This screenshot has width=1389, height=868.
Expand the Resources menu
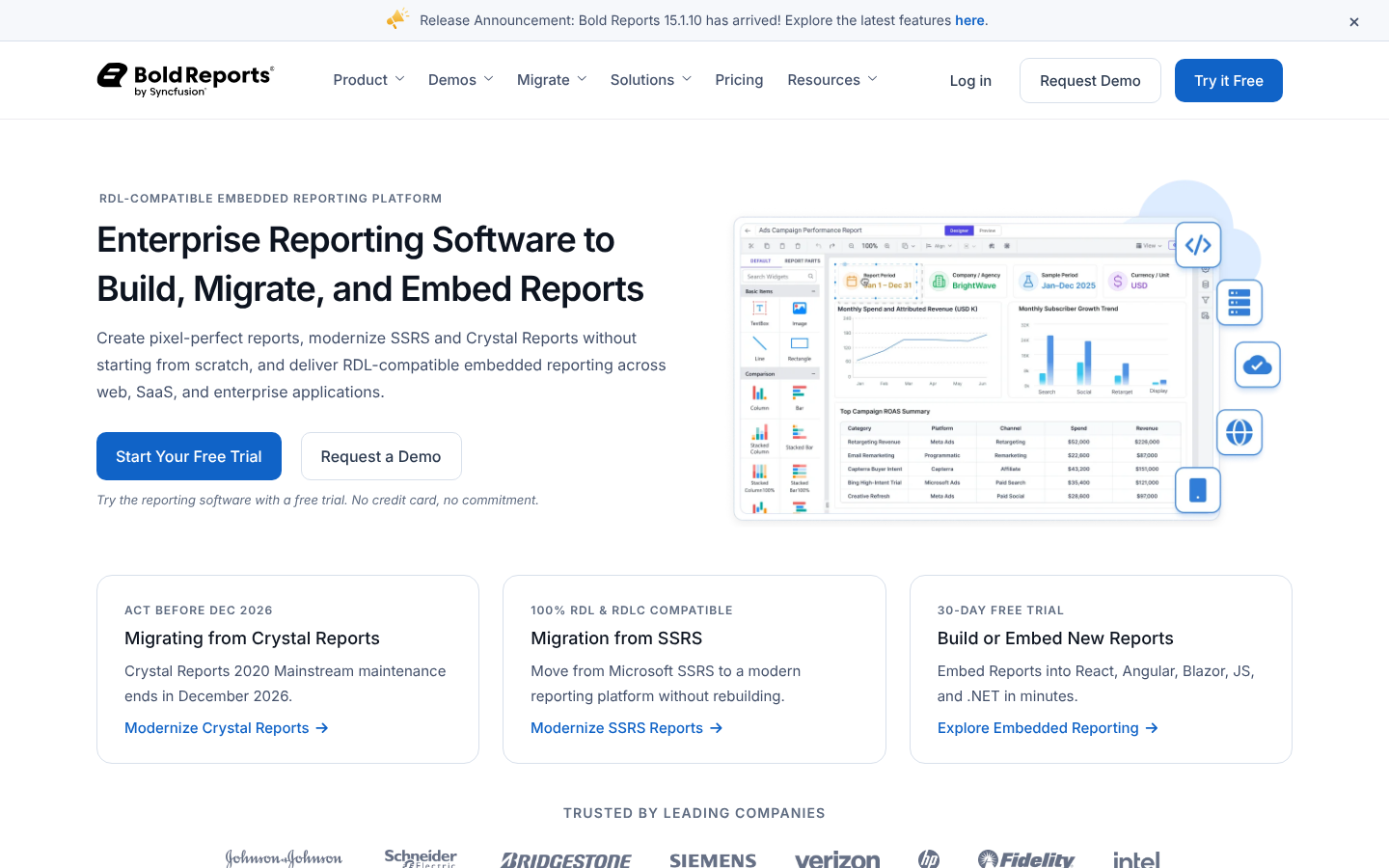(832, 80)
